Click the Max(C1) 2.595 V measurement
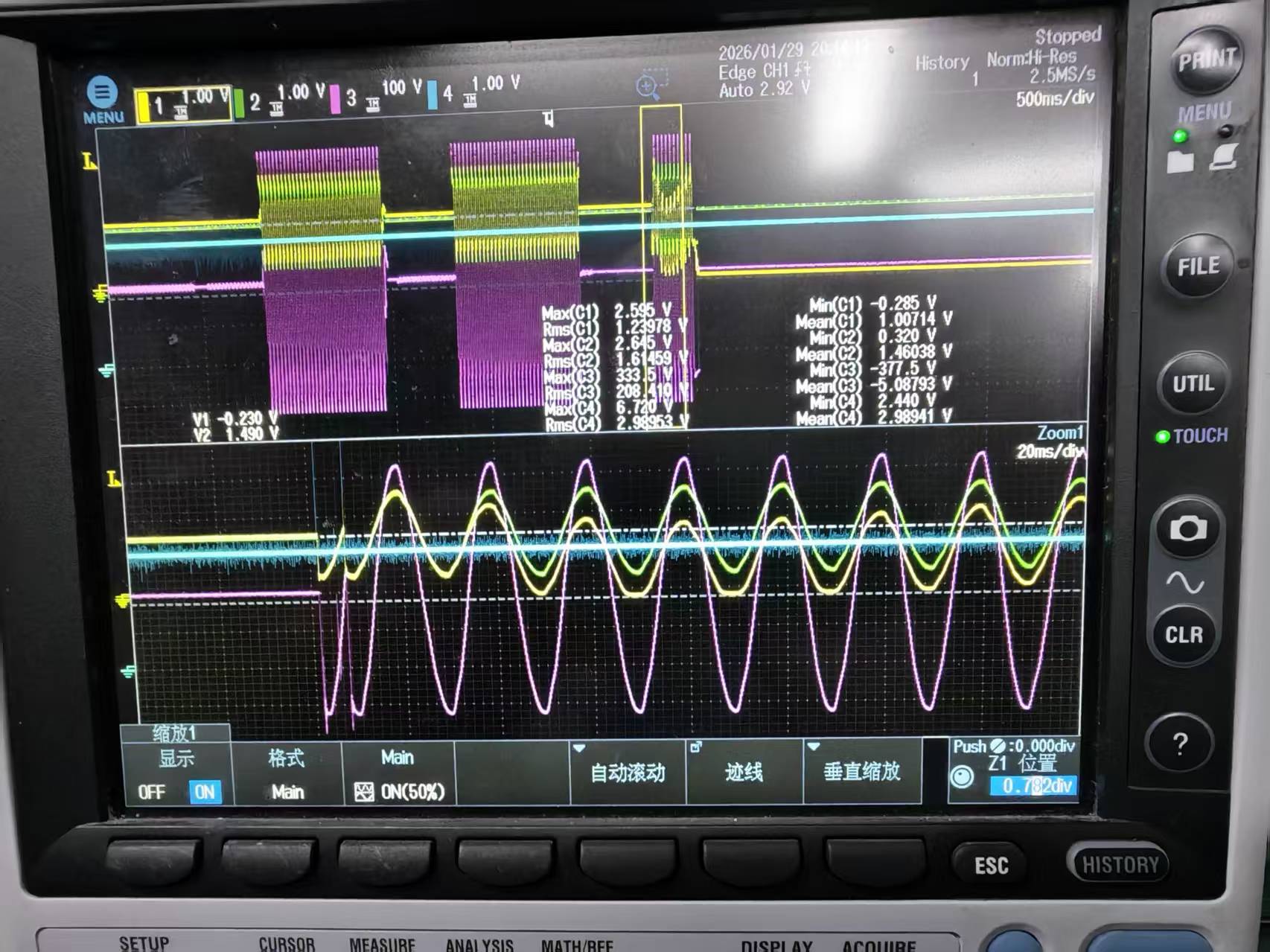The image size is (1270, 952). [606, 311]
